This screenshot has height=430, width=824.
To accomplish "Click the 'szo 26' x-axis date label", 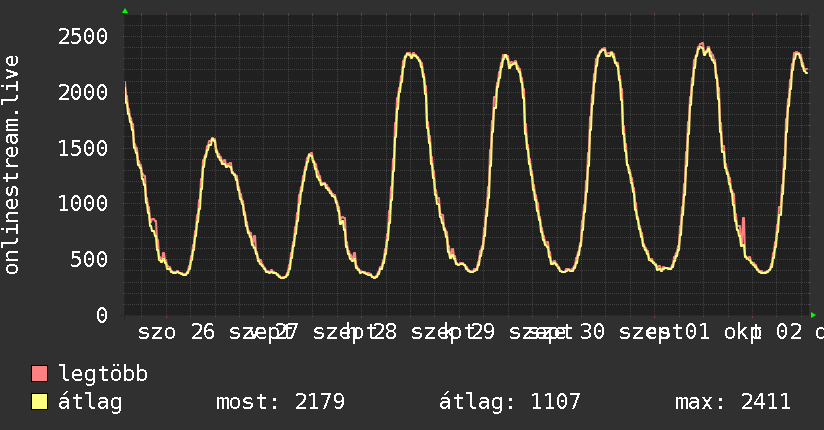I will [177, 332].
